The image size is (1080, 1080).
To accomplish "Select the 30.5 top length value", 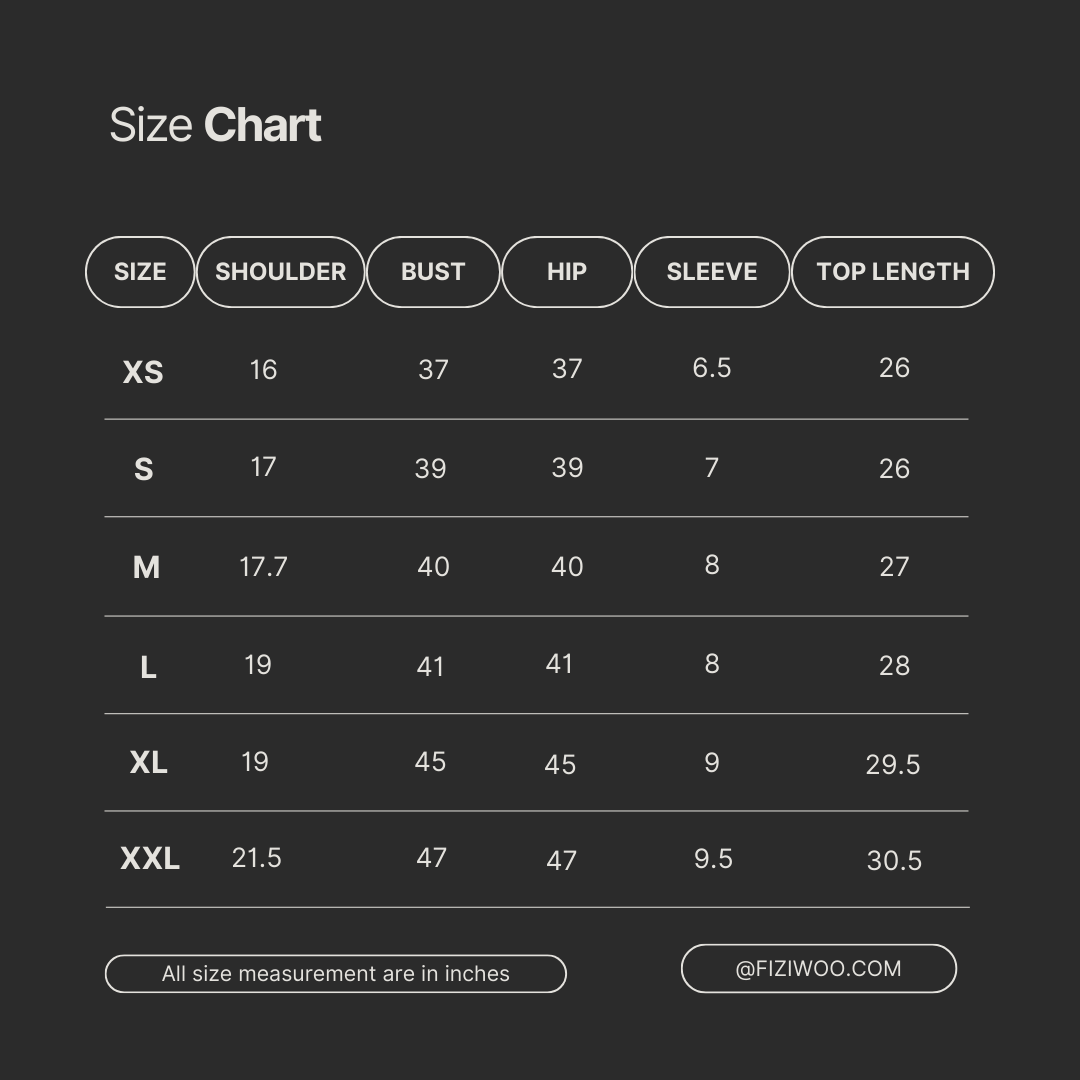I will coord(894,861).
